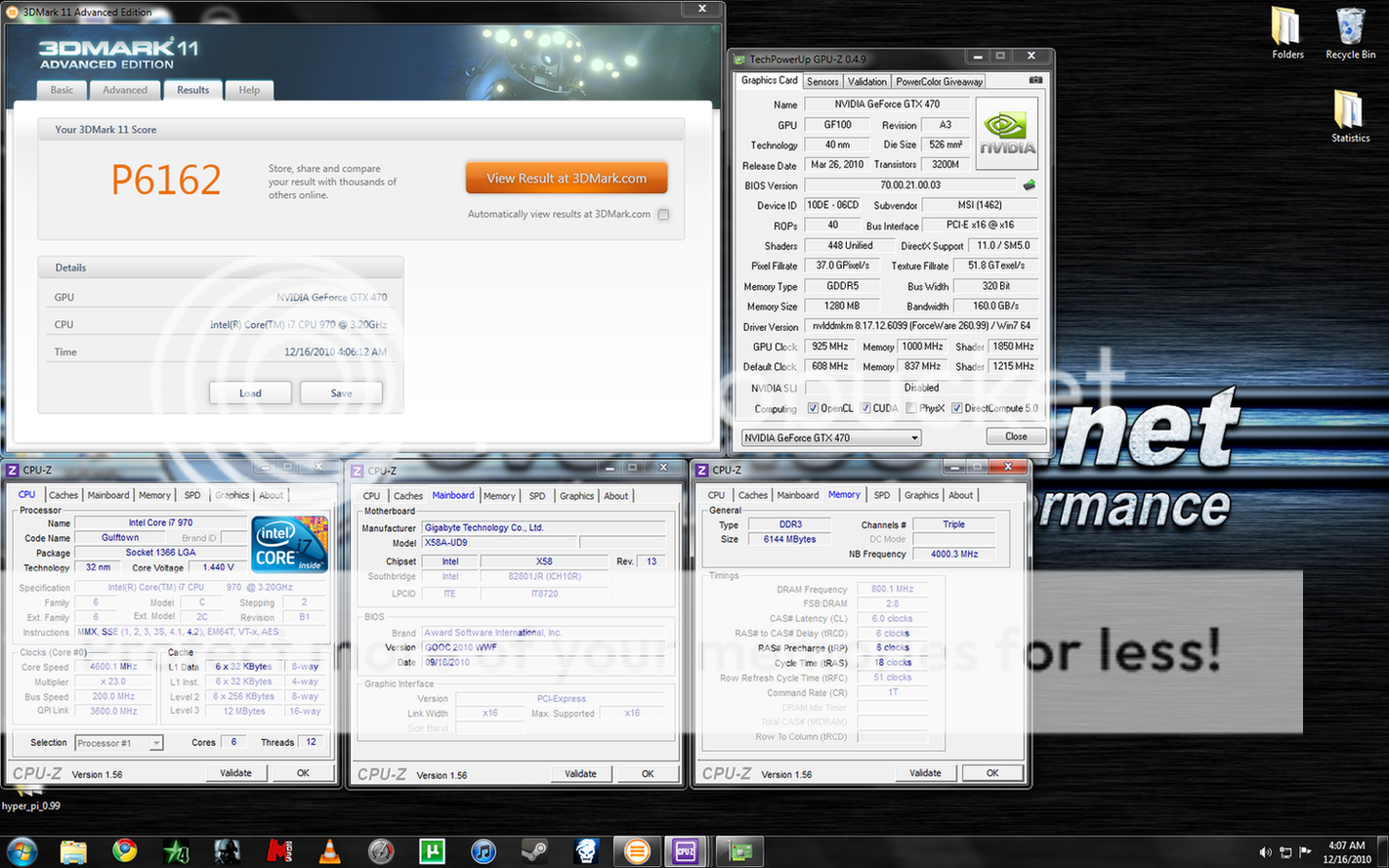Viewport: 1389px width, 868px height.
Task: Switch to the Basic tab in 3DMark 11
Action: pyautogui.click(x=62, y=90)
